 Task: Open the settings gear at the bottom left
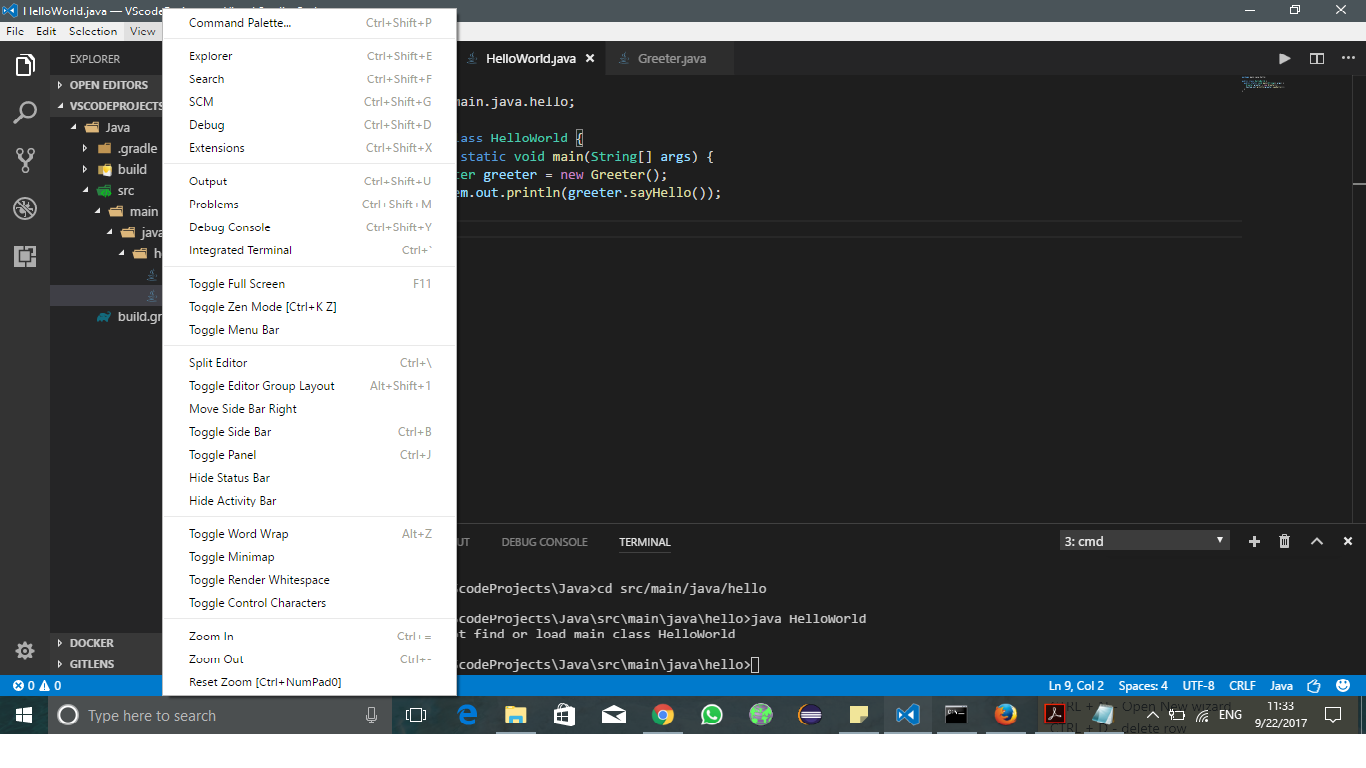(24, 650)
